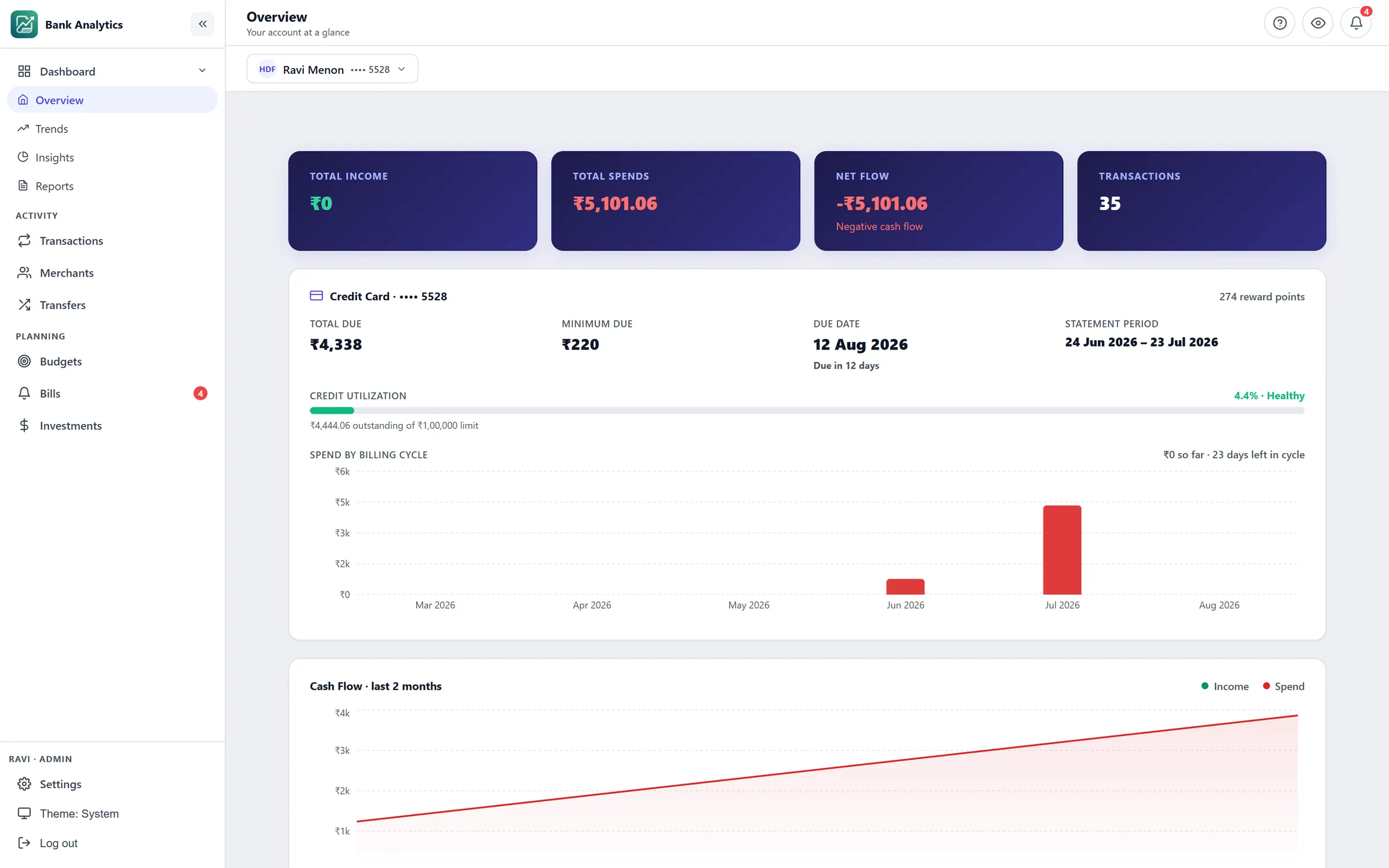Open the notifications bell with badge
This screenshot has height=868, width=1389.
coord(1356,23)
